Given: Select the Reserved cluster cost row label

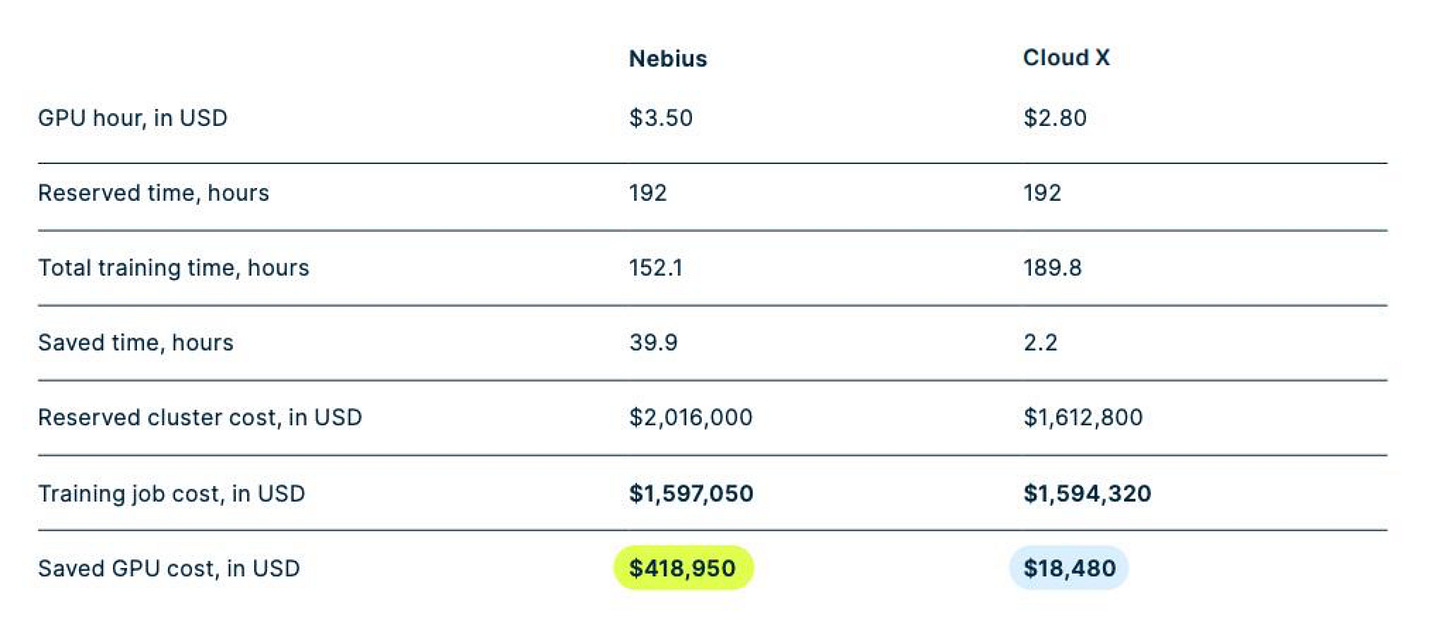Looking at the screenshot, I should pos(199,418).
